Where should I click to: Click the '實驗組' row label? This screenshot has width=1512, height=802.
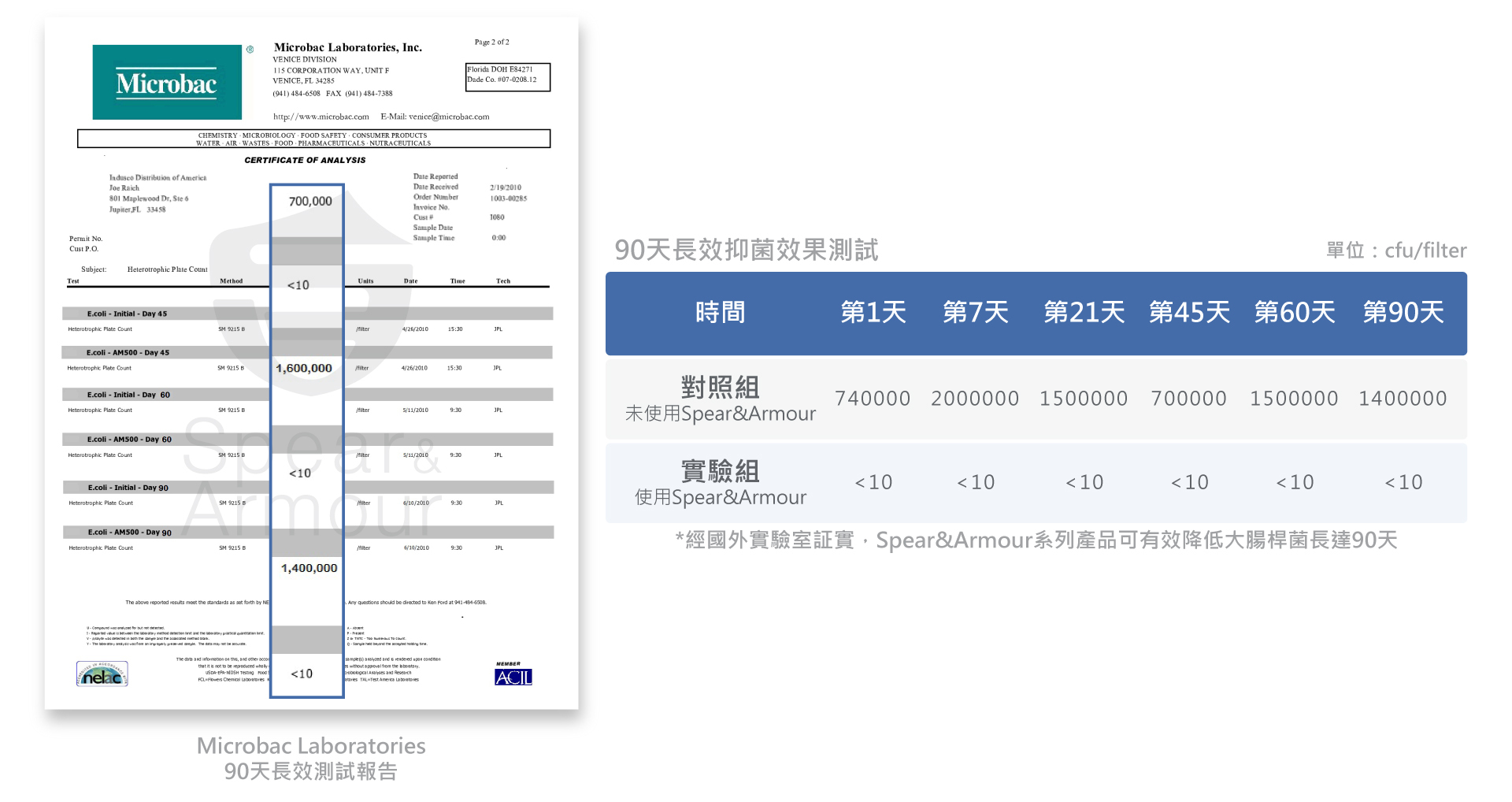720,471
